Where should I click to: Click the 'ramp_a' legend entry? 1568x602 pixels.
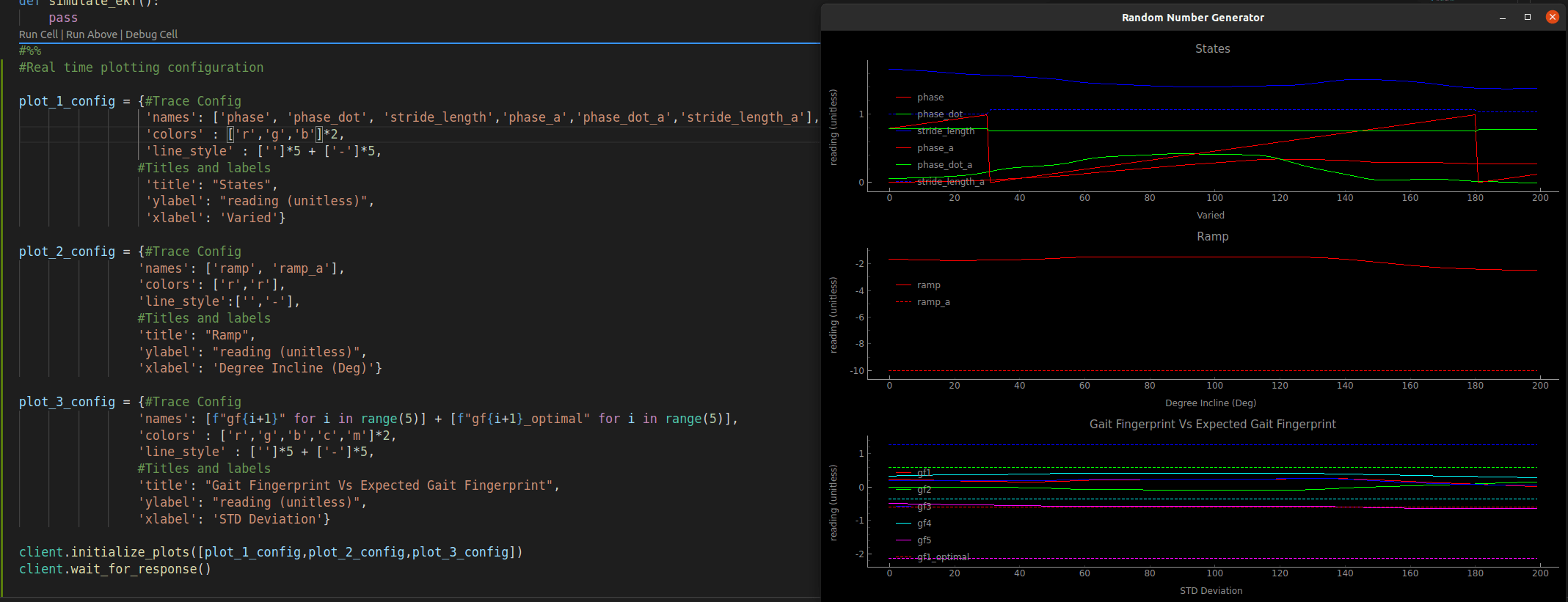click(933, 302)
